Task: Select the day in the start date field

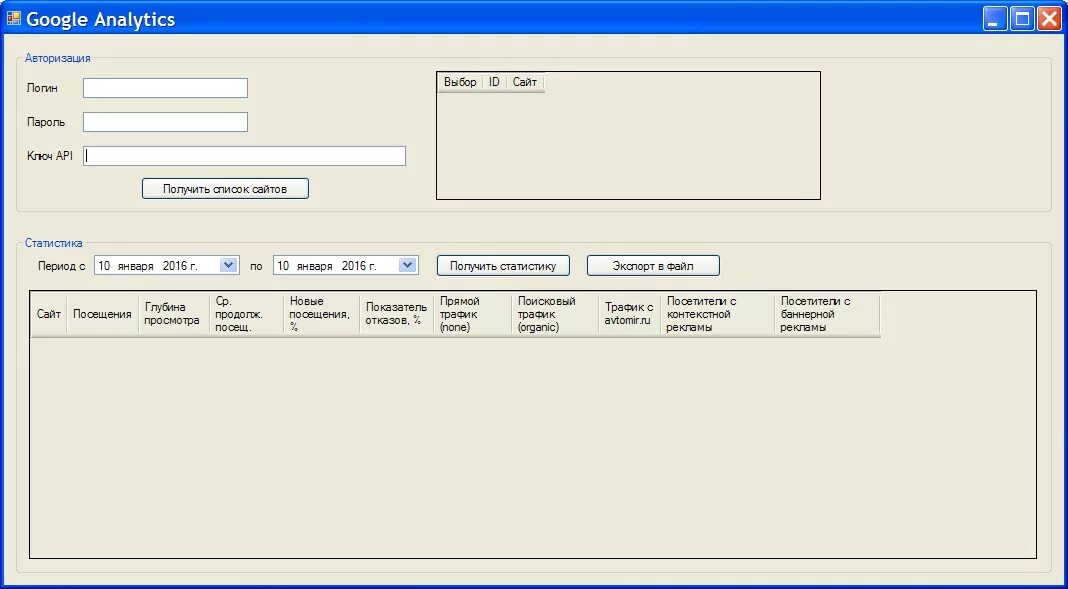Action: tap(104, 266)
